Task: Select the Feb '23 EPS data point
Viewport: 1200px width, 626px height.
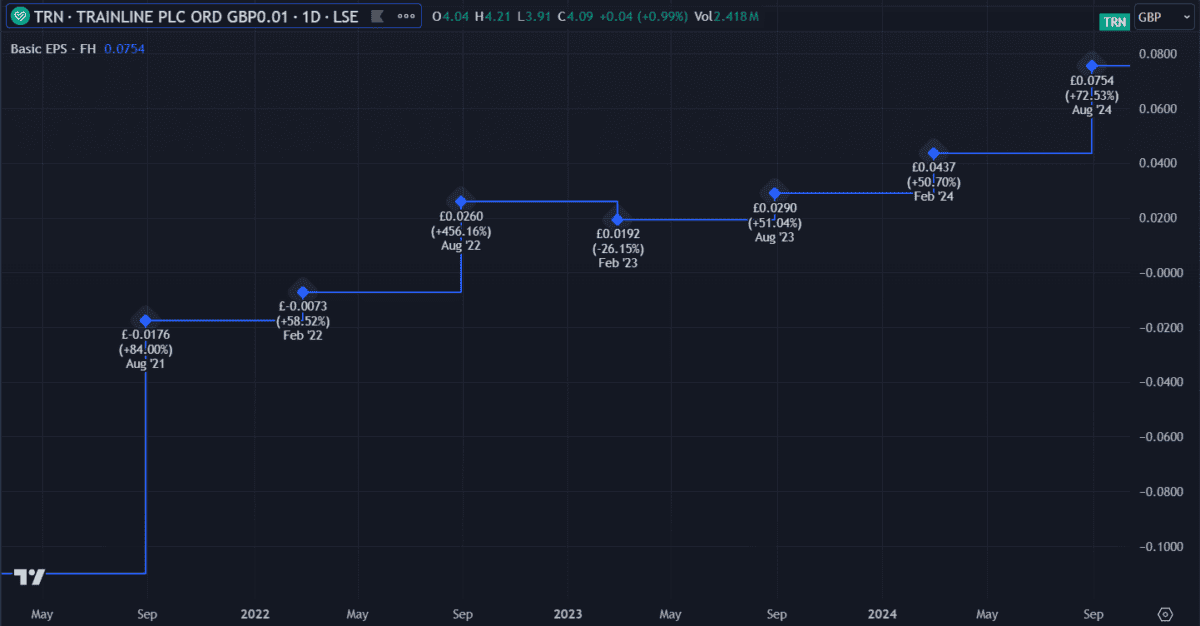Action: coord(618,220)
